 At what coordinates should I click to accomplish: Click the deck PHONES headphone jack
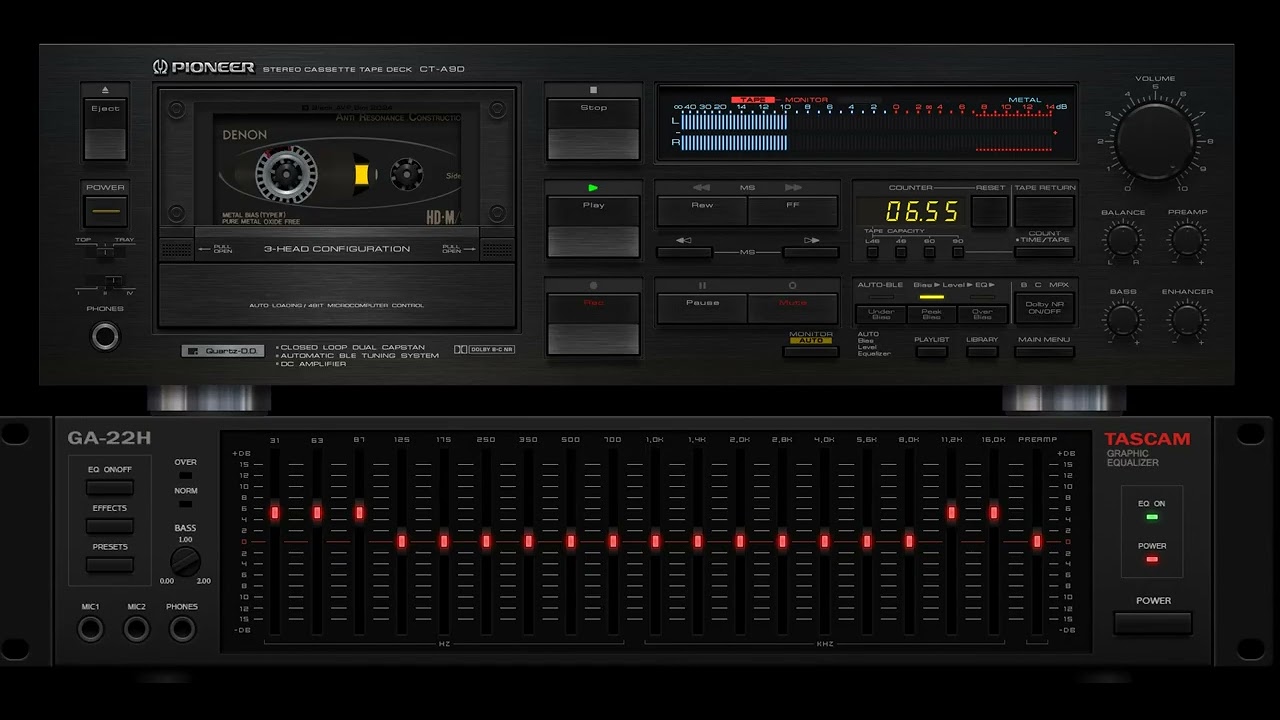[105, 337]
